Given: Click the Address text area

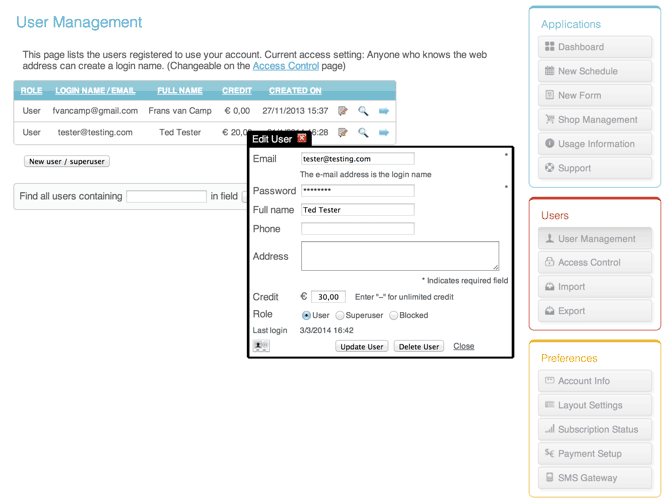Looking at the screenshot, I should [400, 256].
